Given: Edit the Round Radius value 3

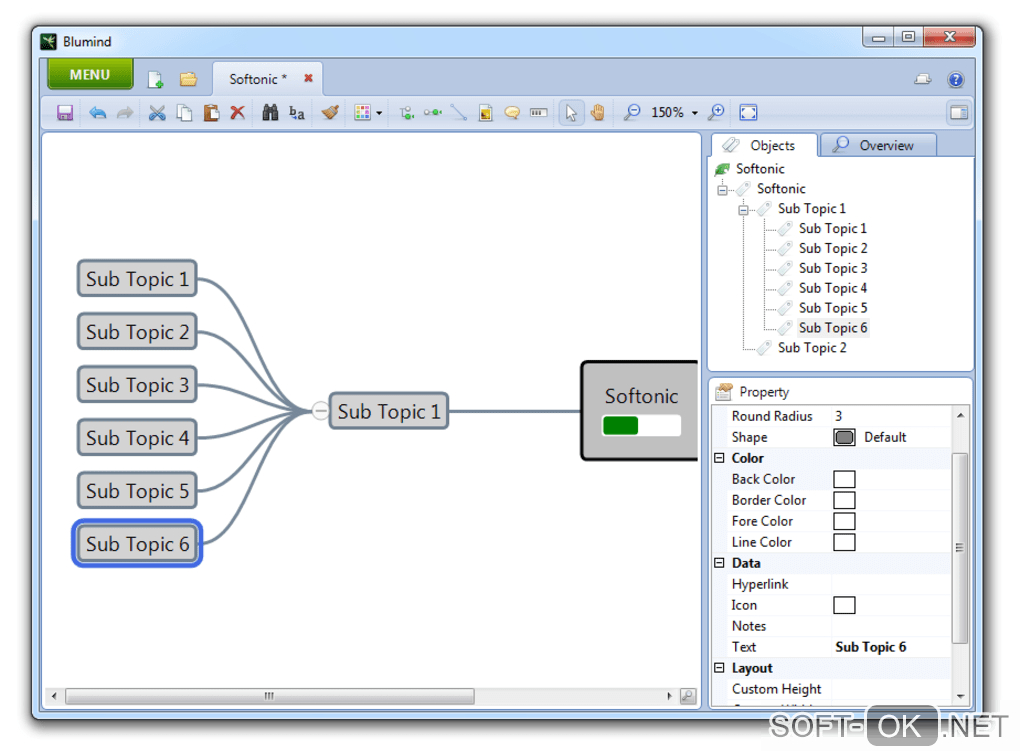Looking at the screenshot, I should click(x=891, y=416).
